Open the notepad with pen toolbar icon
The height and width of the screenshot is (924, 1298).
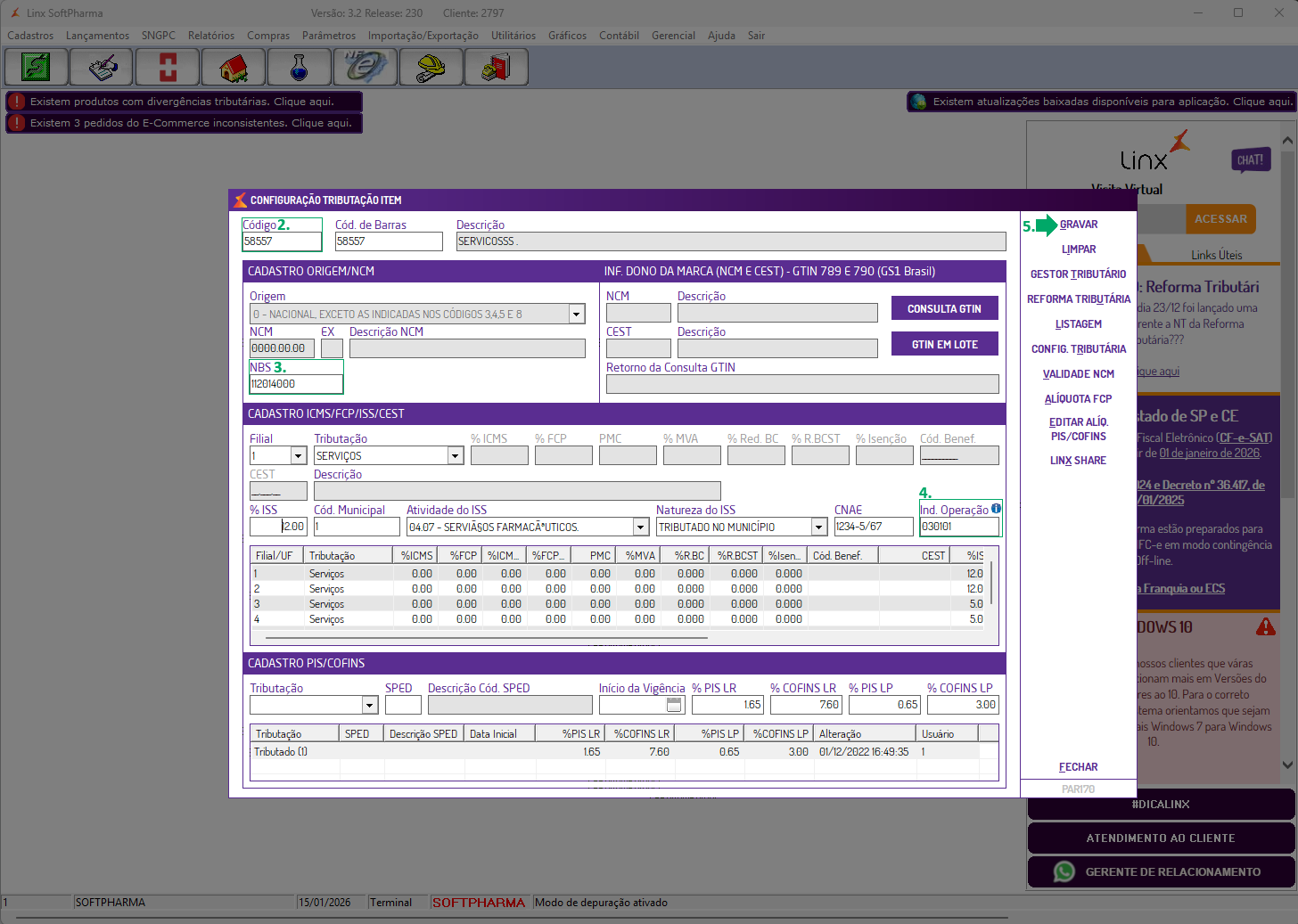(103, 67)
